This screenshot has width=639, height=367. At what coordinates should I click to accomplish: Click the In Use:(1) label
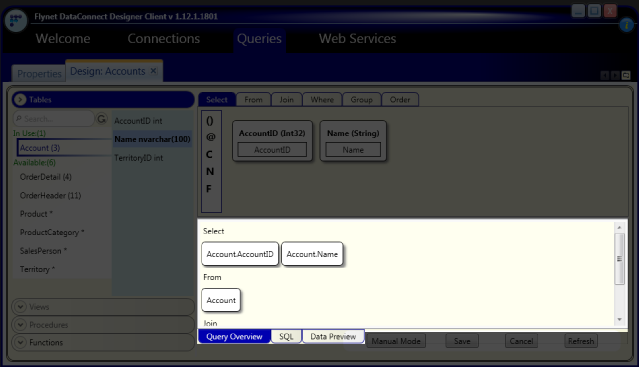click(29, 133)
